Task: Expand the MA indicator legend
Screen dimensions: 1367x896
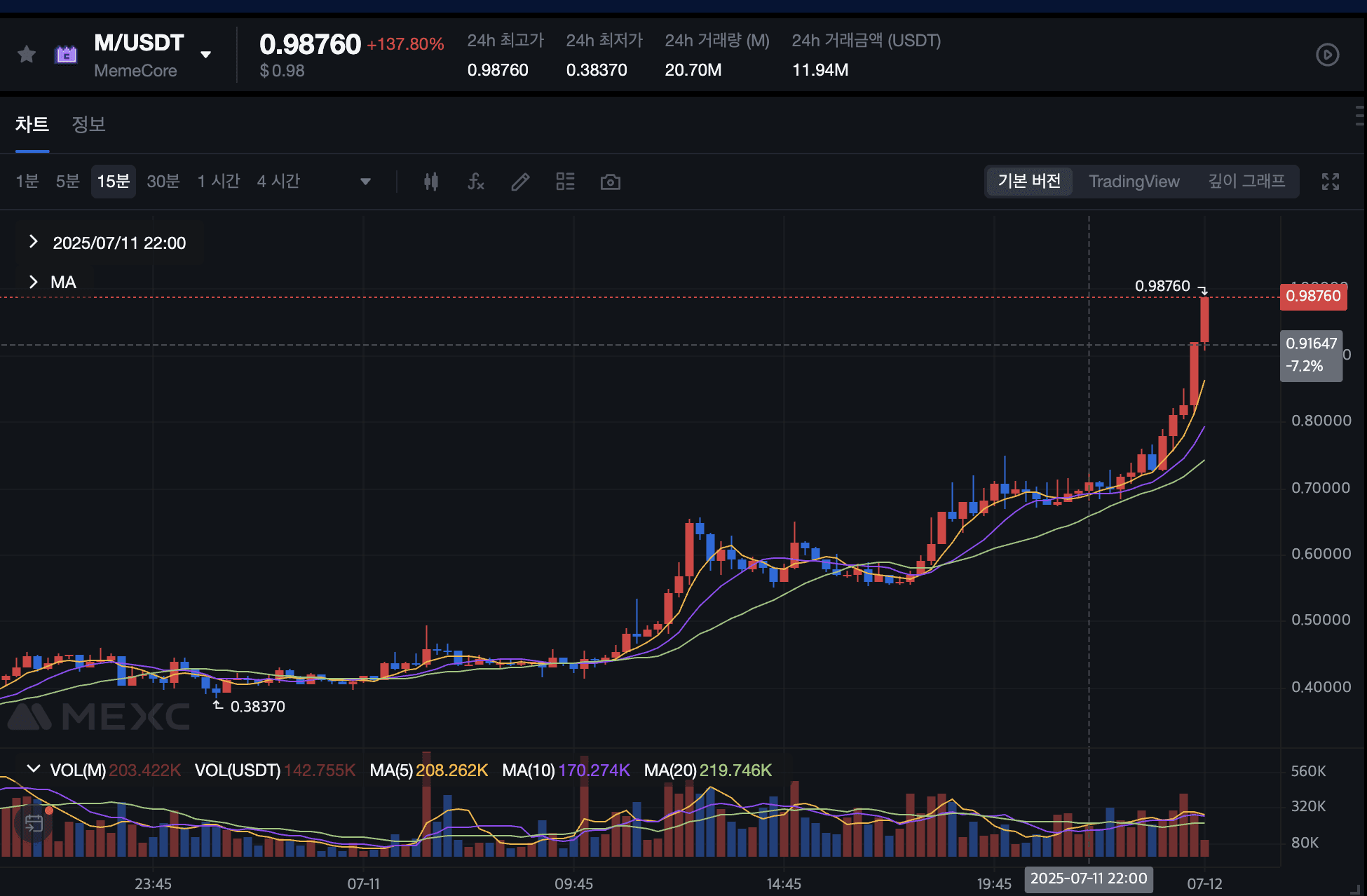Action: tap(33, 282)
